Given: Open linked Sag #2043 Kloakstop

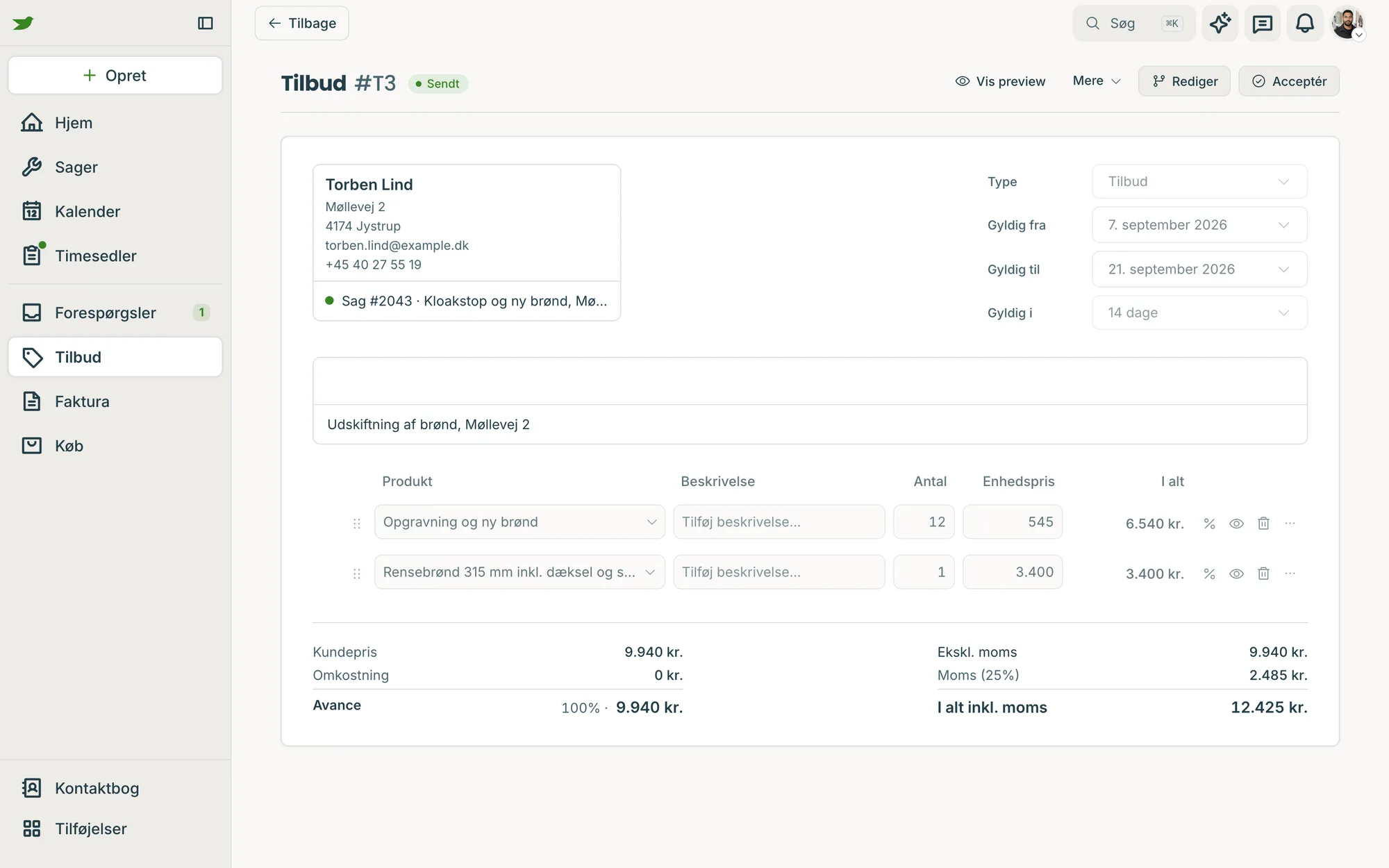Looking at the screenshot, I should click(467, 301).
